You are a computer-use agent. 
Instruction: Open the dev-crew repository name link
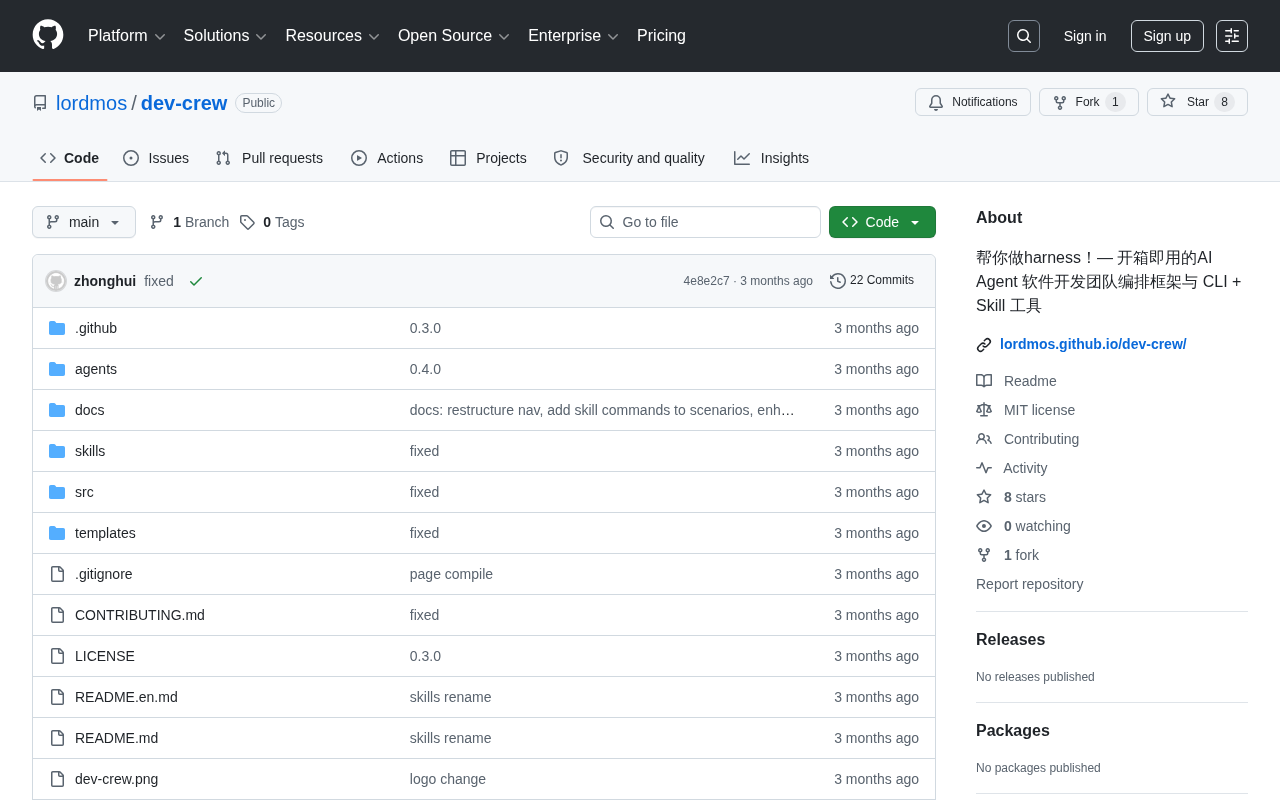point(184,103)
